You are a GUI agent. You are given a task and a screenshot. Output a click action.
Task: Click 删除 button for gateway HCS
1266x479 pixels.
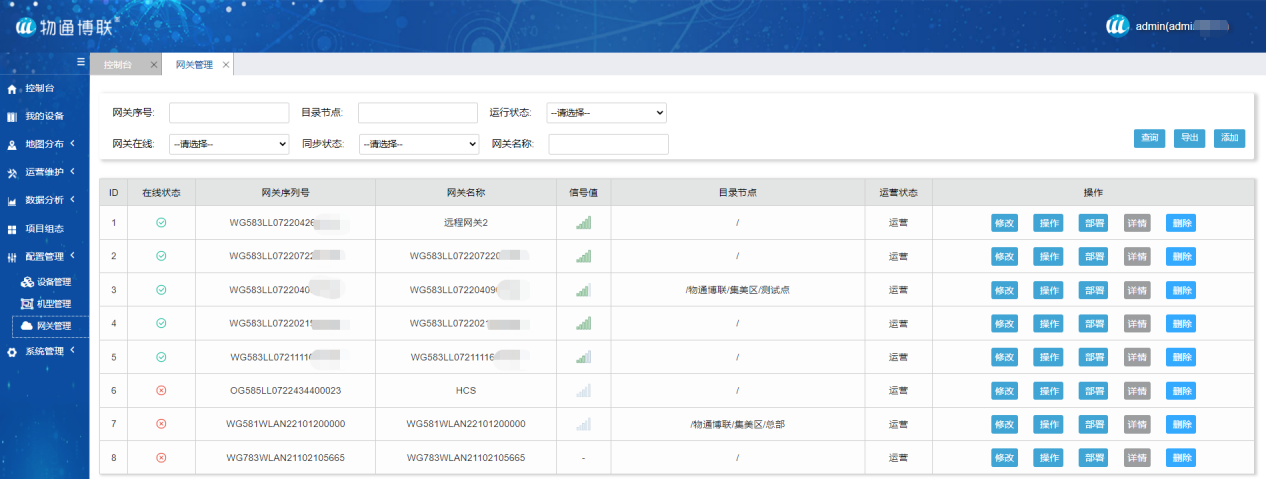[x=1180, y=390]
